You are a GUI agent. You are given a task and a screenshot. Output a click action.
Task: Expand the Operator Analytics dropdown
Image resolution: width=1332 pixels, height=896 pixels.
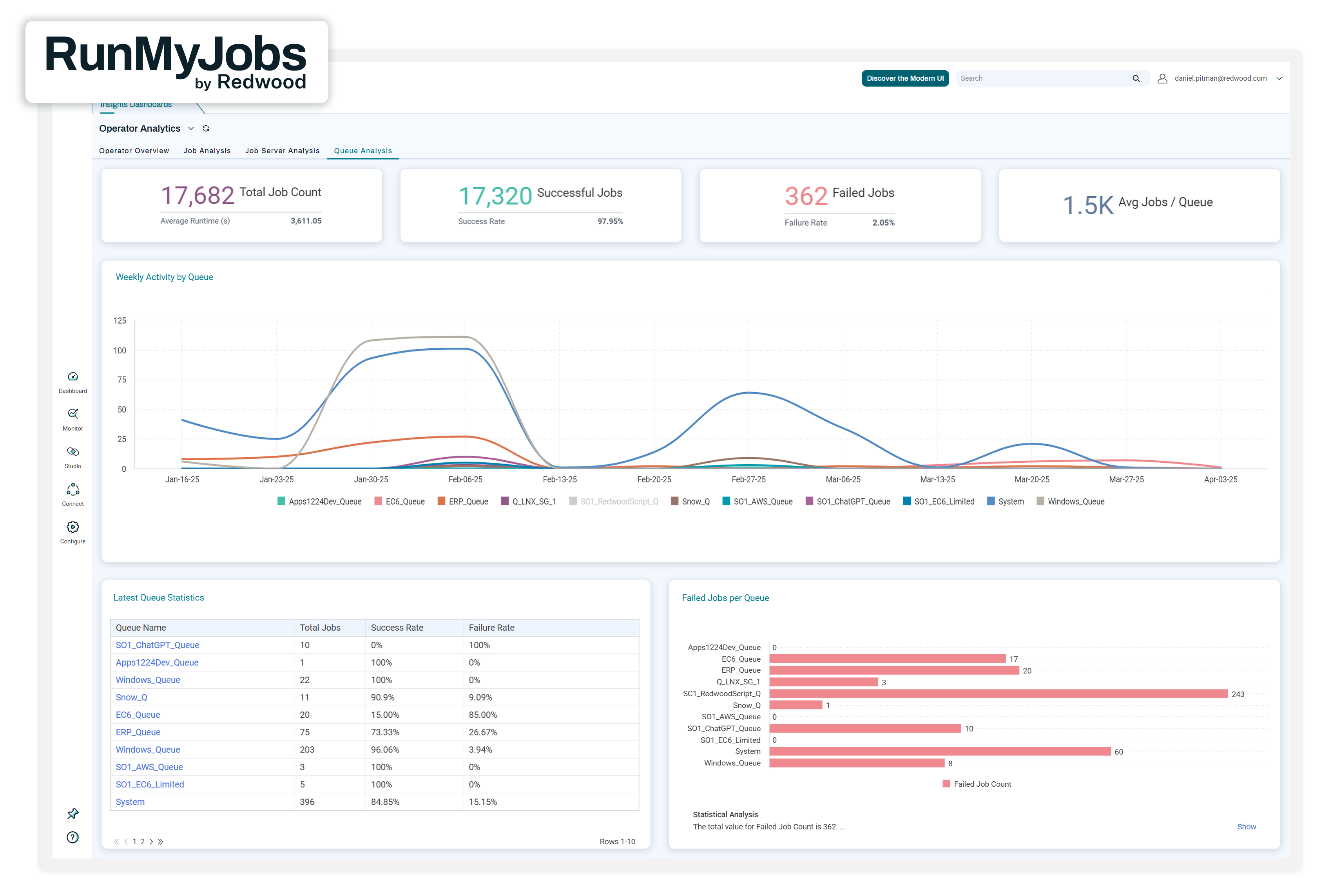[x=191, y=129]
